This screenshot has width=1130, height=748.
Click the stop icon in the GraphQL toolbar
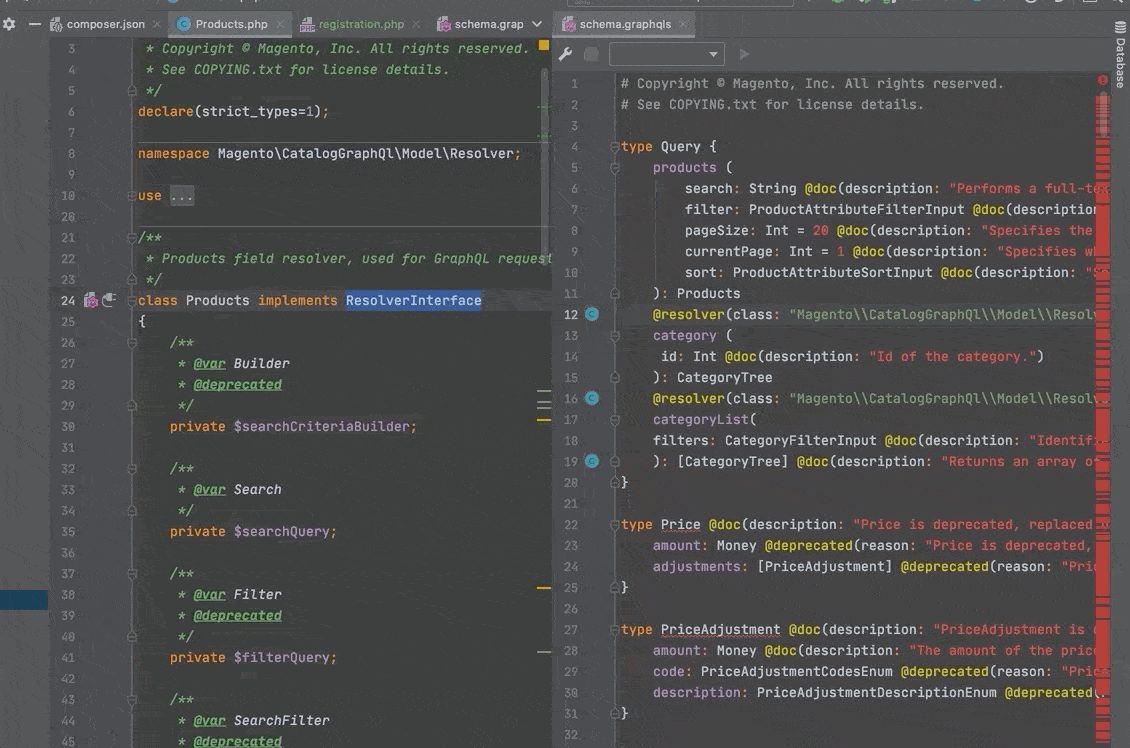(x=591, y=54)
